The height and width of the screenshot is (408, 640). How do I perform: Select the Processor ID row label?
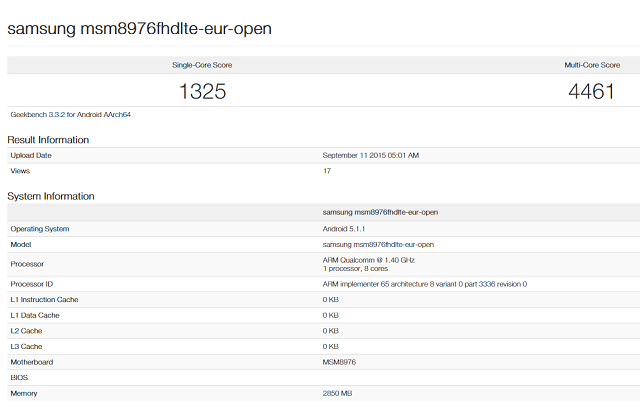tap(33, 284)
